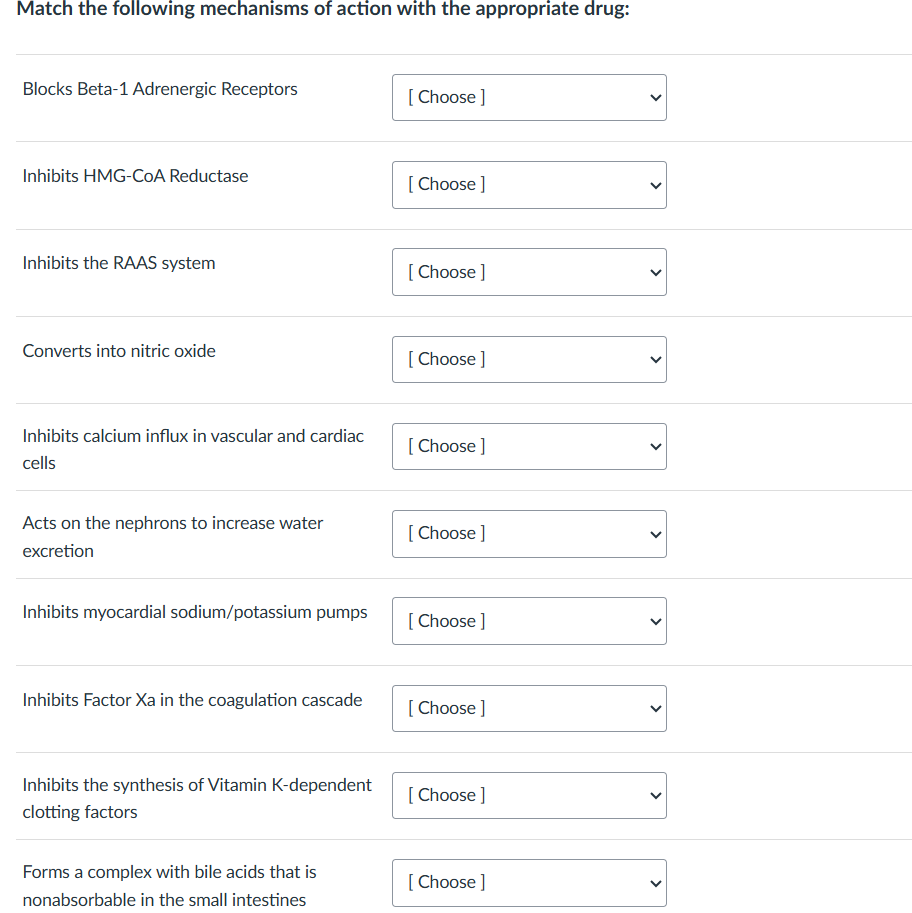Click the chevron on the nitric oxide dropdown

click(x=655, y=359)
